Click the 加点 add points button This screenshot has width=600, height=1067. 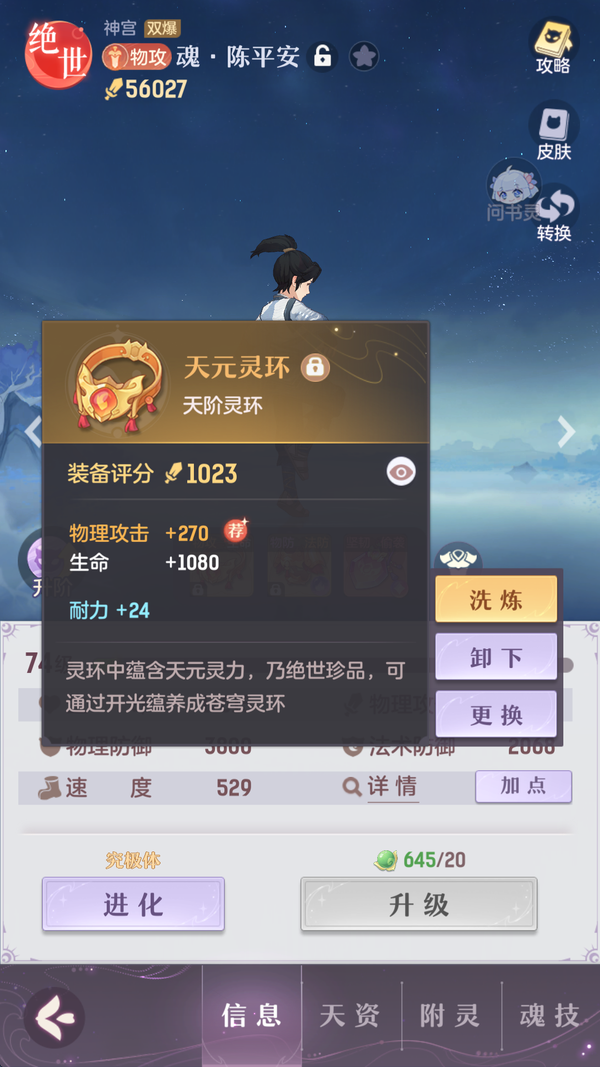coord(523,786)
